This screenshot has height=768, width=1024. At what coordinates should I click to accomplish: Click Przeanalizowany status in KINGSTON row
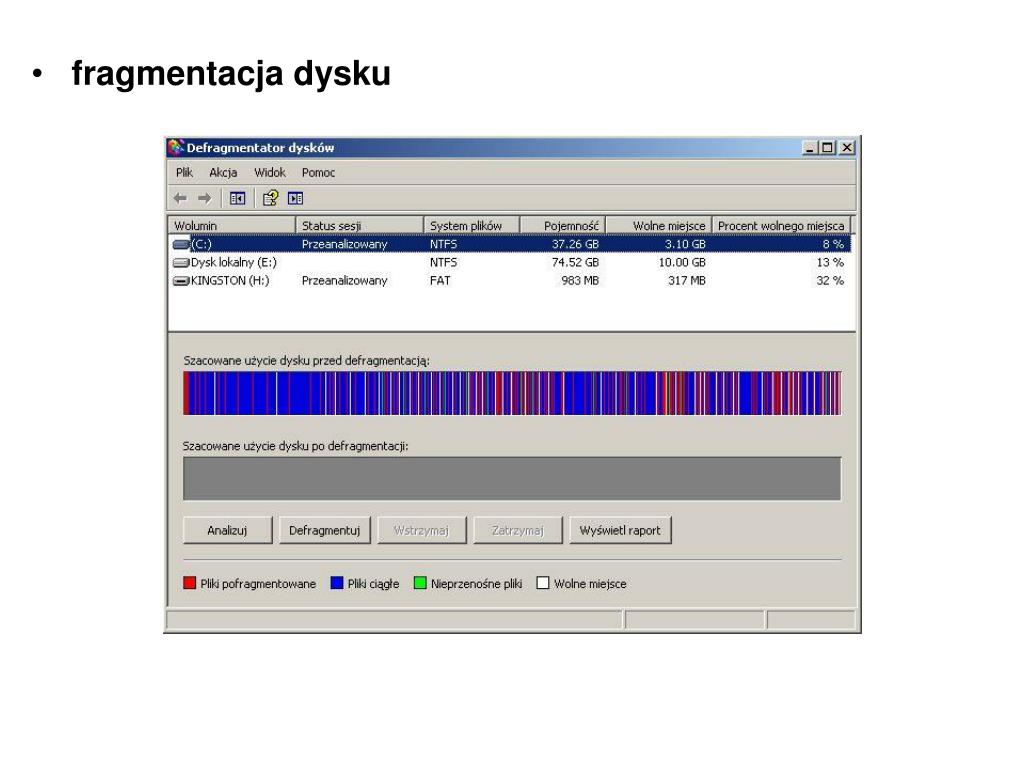(x=344, y=281)
